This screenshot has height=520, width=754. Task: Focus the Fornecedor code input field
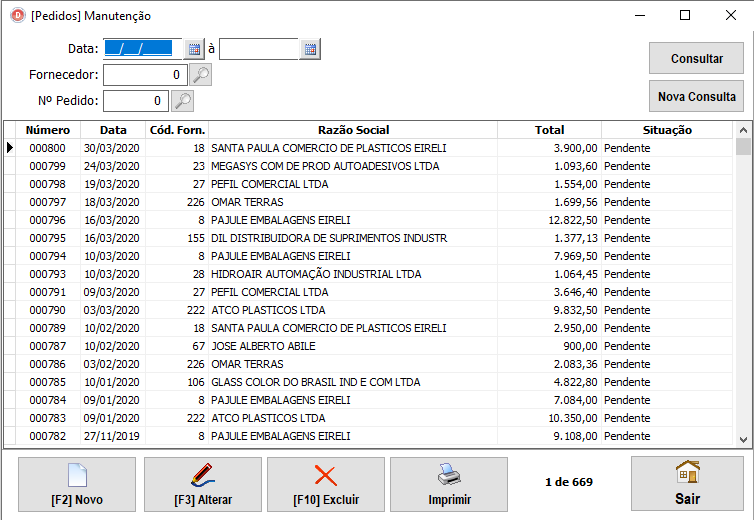144,75
